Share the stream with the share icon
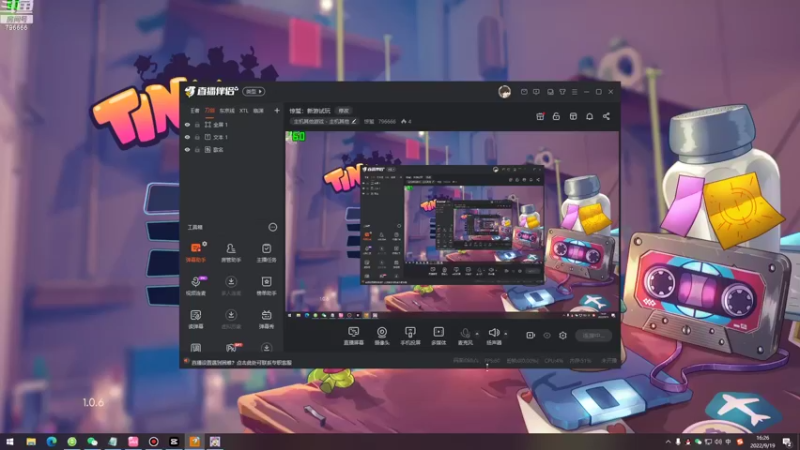The height and width of the screenshot is (450, 800). [606, 116]
